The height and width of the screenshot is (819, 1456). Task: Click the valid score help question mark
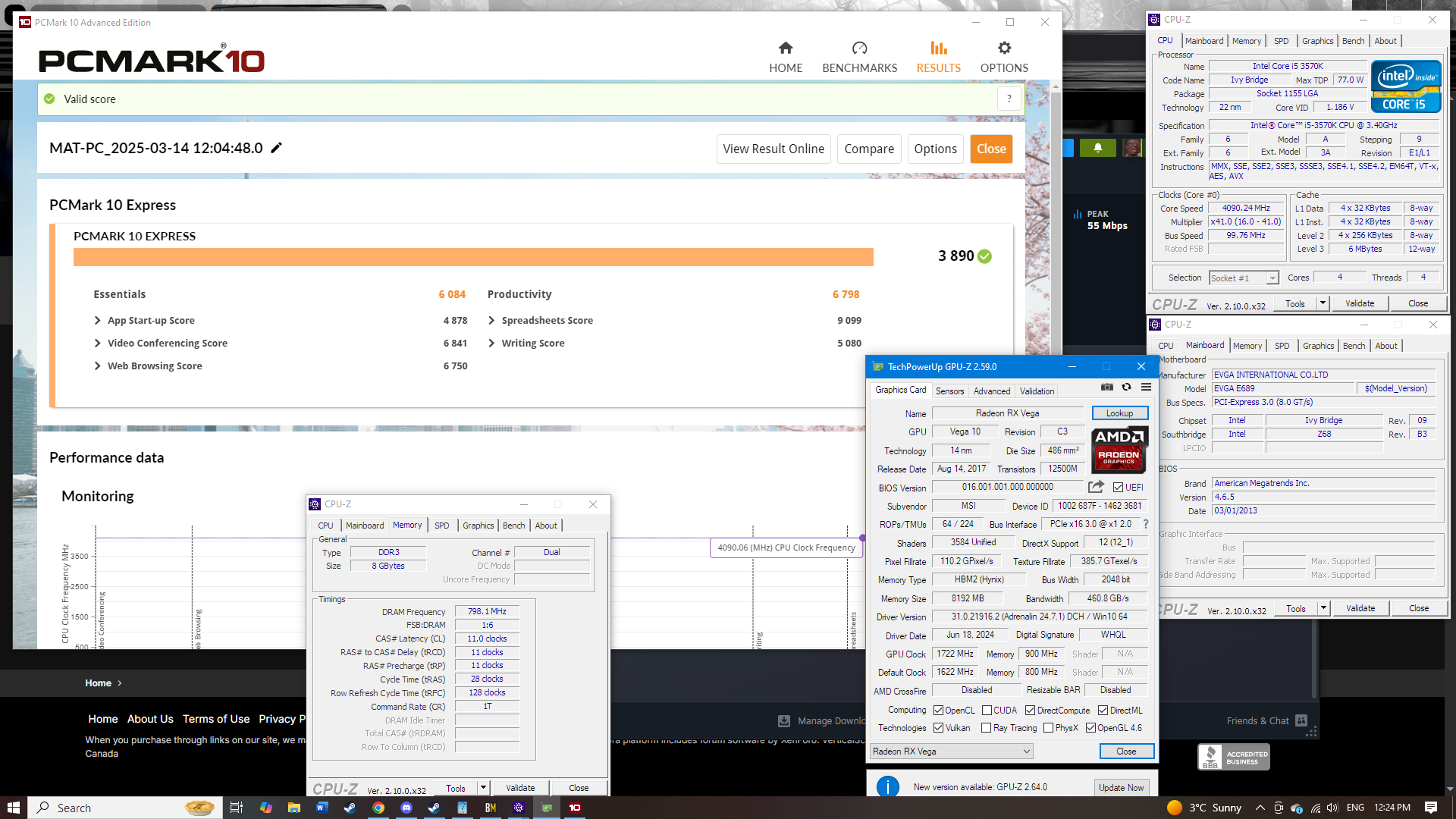pos(1009,99)
